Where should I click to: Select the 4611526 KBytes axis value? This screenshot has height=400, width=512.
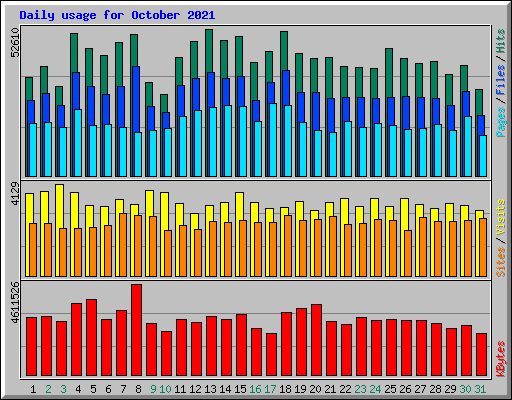click(x=15, y=303)
